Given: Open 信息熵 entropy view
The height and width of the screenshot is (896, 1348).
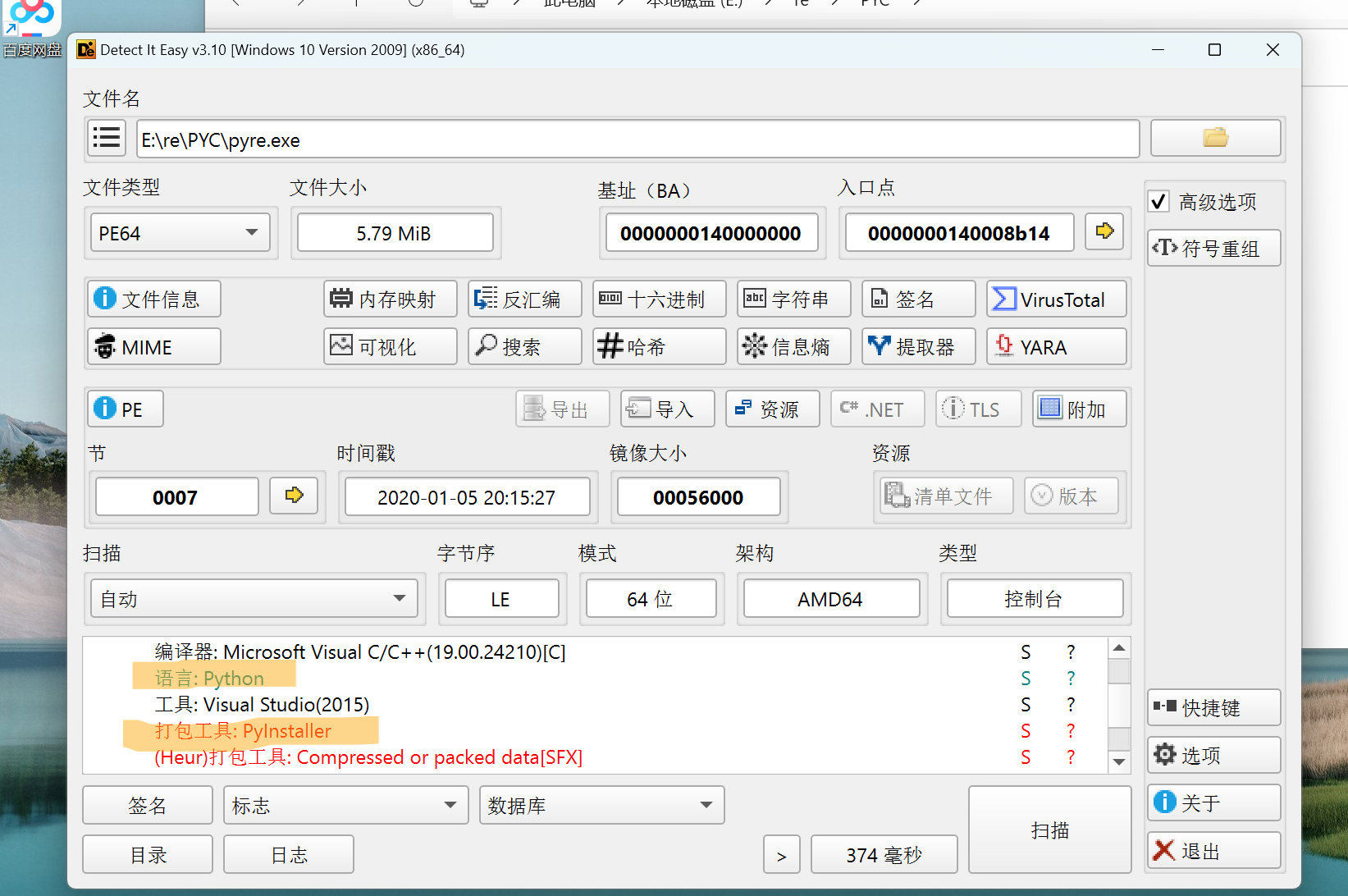Looking at the screenshot, I should [x=794, y=346].
